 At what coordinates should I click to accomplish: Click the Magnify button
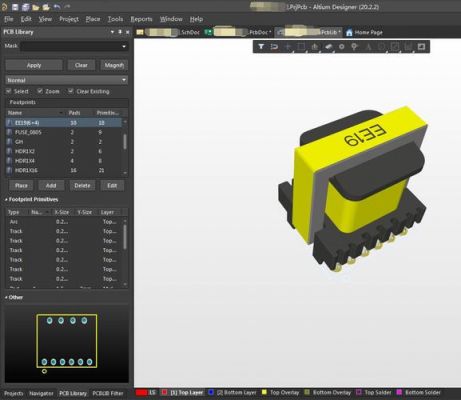click(114, 65)
